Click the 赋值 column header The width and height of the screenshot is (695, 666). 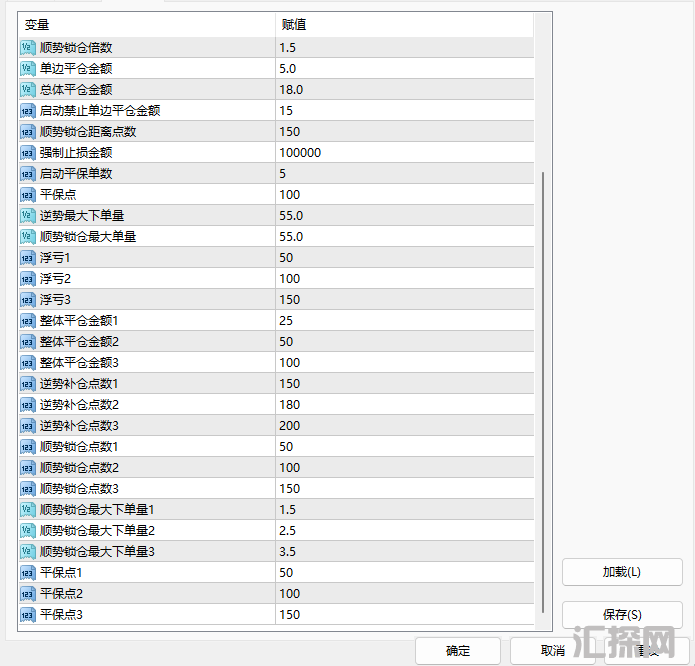tap(405, 24)
